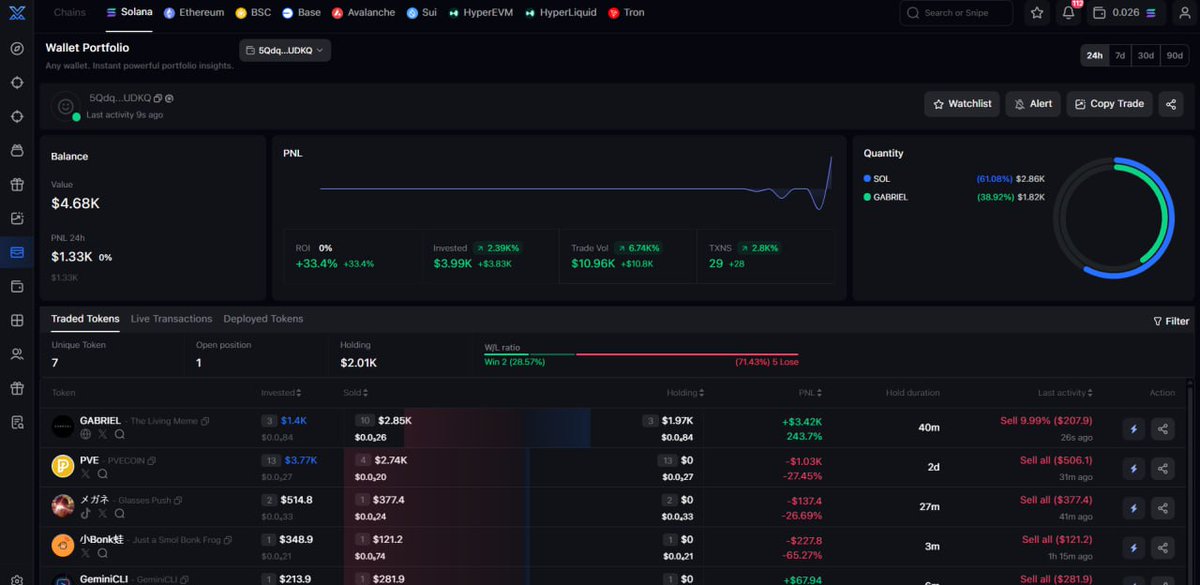Sort table by Invested column
The width and height of the screenshot is (1200, 585).
pyautogui.click(x=281, y=393)
